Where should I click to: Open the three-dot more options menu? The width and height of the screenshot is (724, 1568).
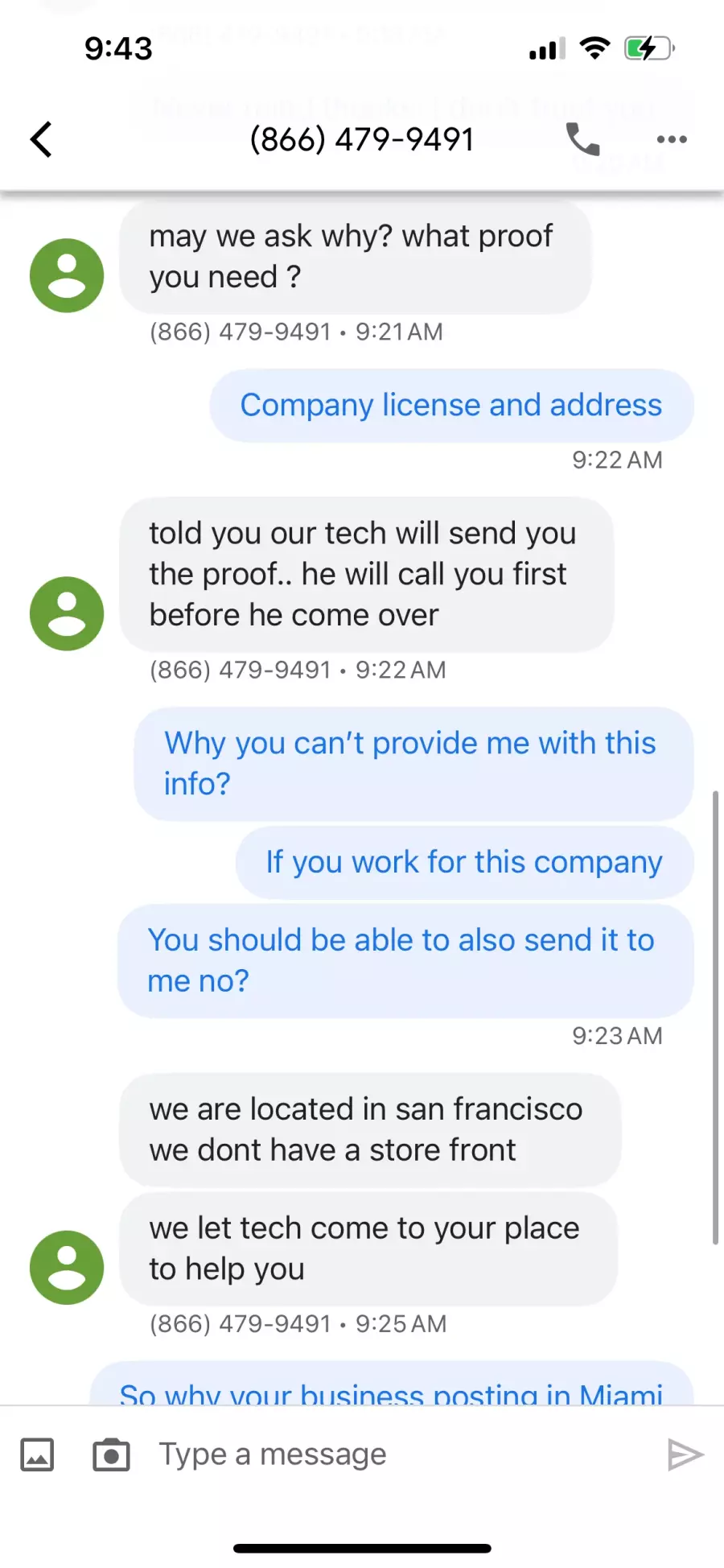pos(672,139)
